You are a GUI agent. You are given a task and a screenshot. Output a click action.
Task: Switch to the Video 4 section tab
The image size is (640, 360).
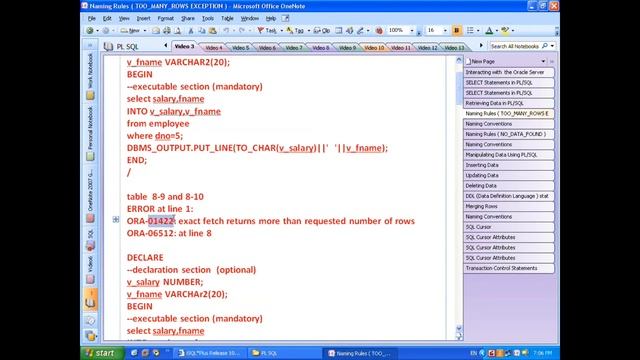214,48
